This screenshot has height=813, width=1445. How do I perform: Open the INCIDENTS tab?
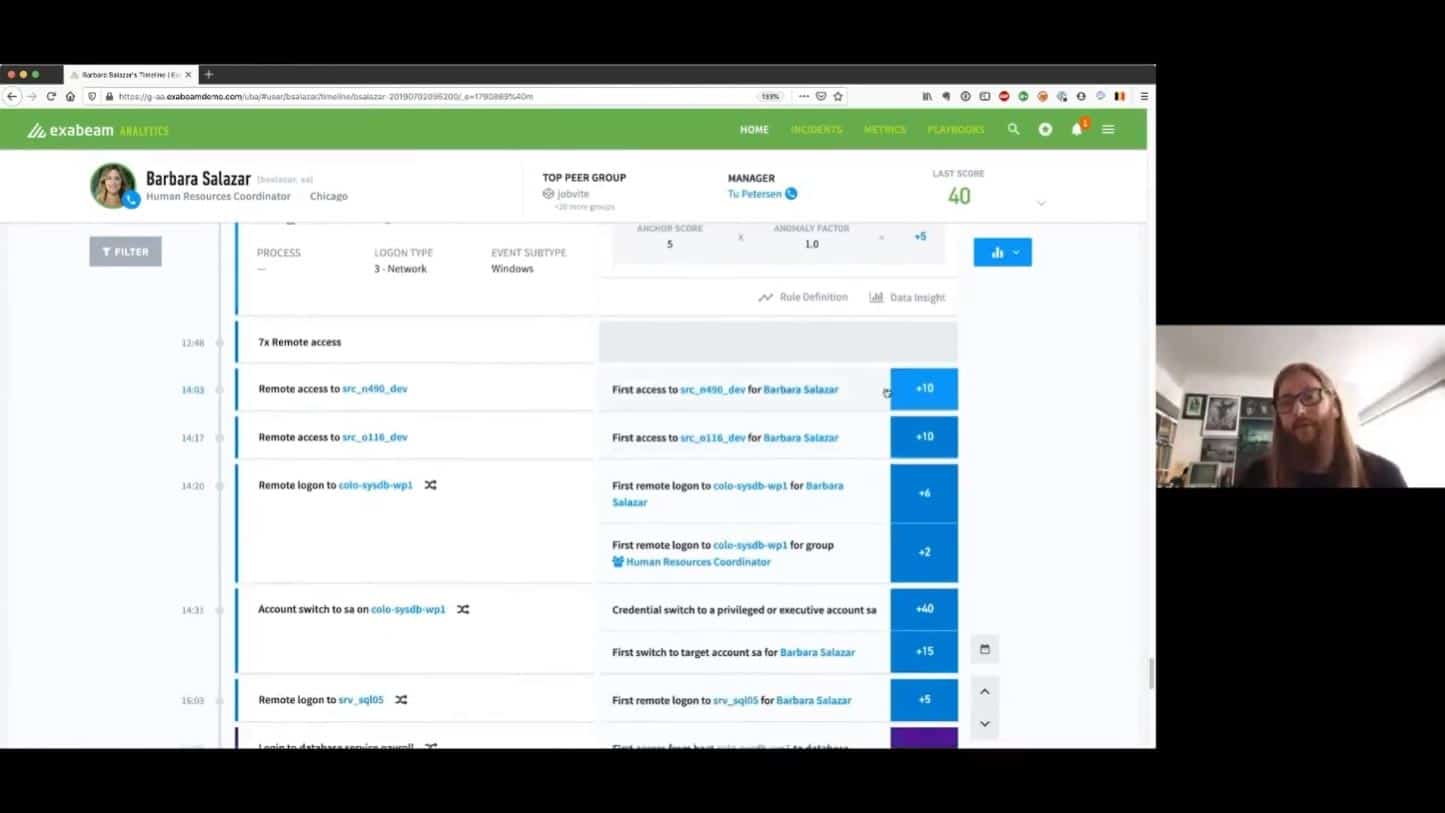pos(816,130)
